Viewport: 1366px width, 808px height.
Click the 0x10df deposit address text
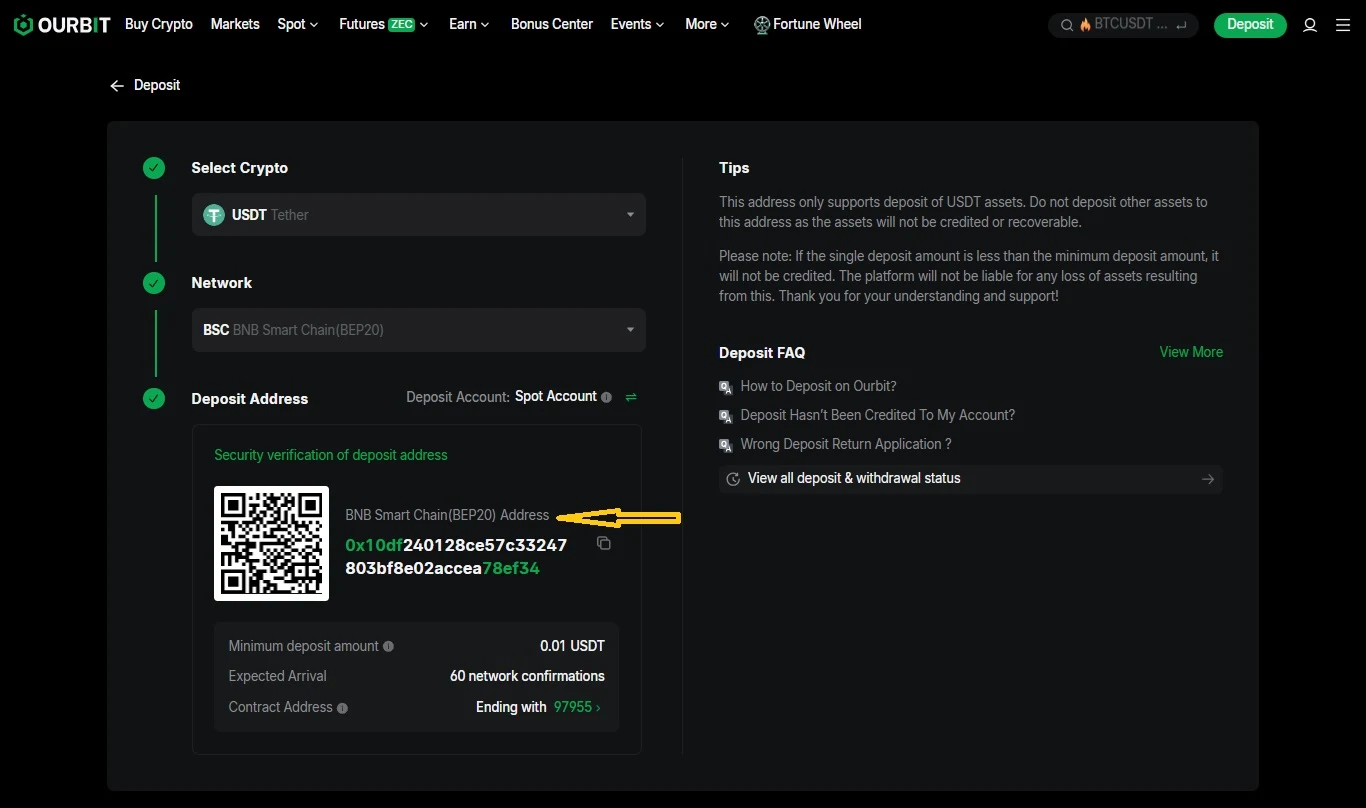(456, 557)
